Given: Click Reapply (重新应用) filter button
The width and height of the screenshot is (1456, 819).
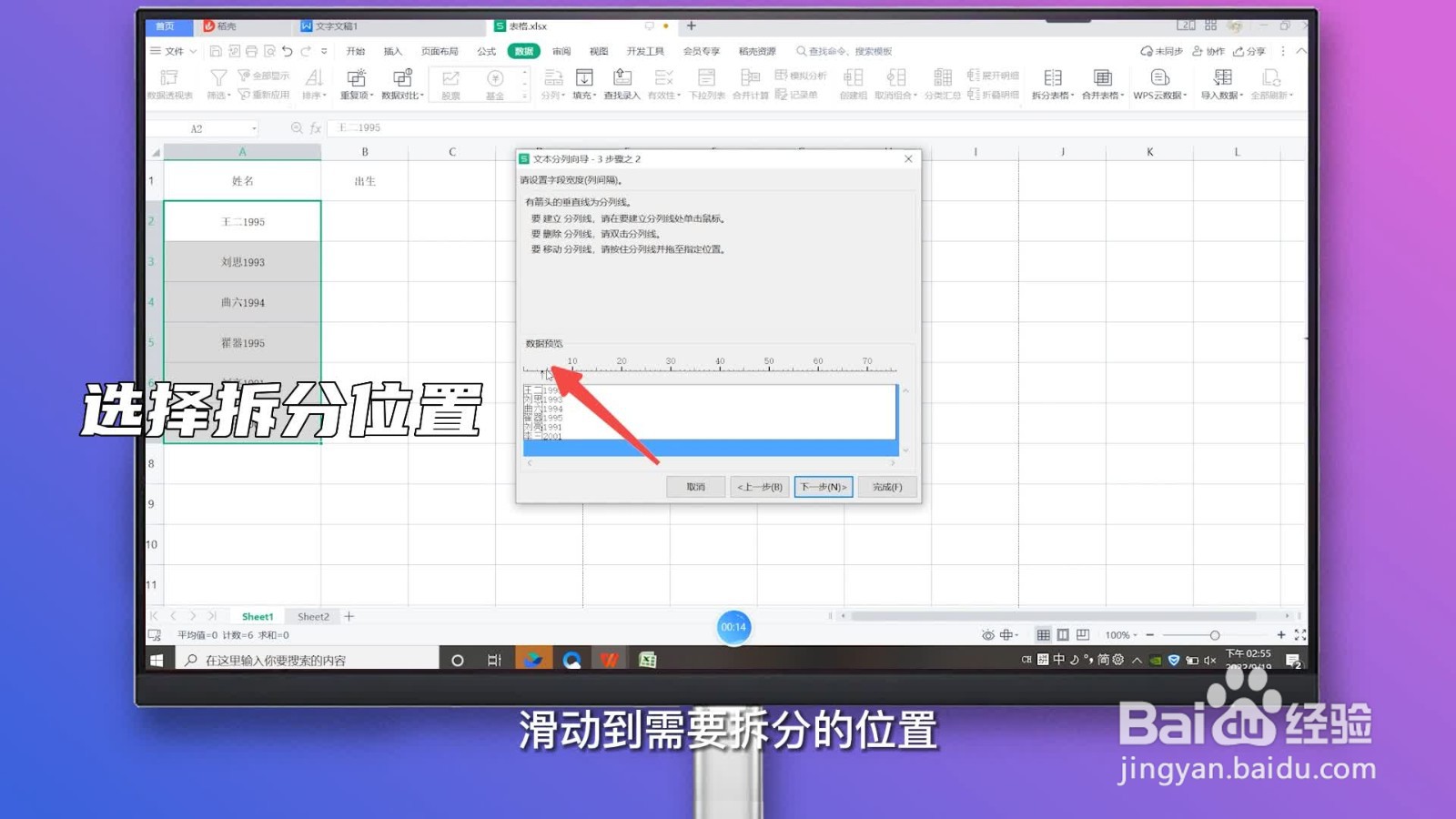Looking at the screenshot, I should point(264,95).
